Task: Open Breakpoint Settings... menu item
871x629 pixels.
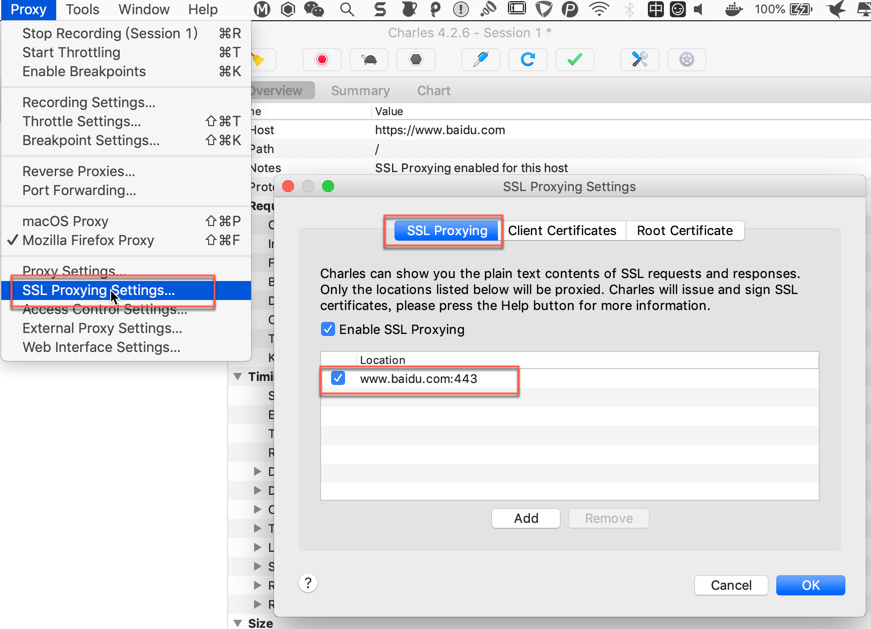Action: tap(126, 140)
